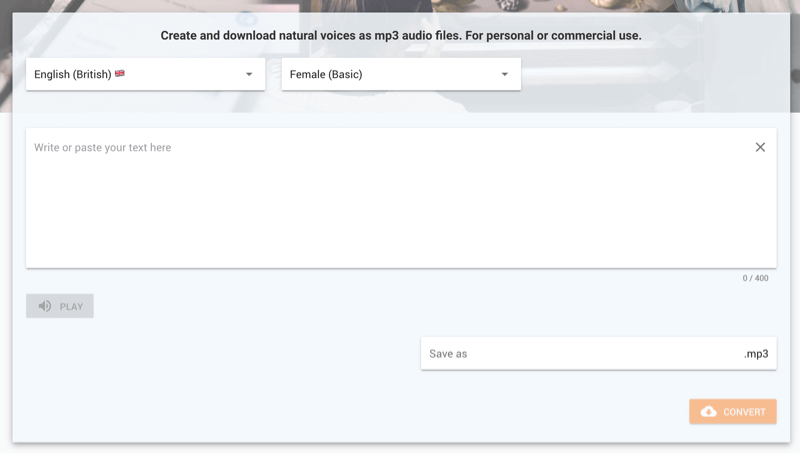Click the 'English (British)' text
The height and width of the screenshot is (454, 800).
pos(73,74)
